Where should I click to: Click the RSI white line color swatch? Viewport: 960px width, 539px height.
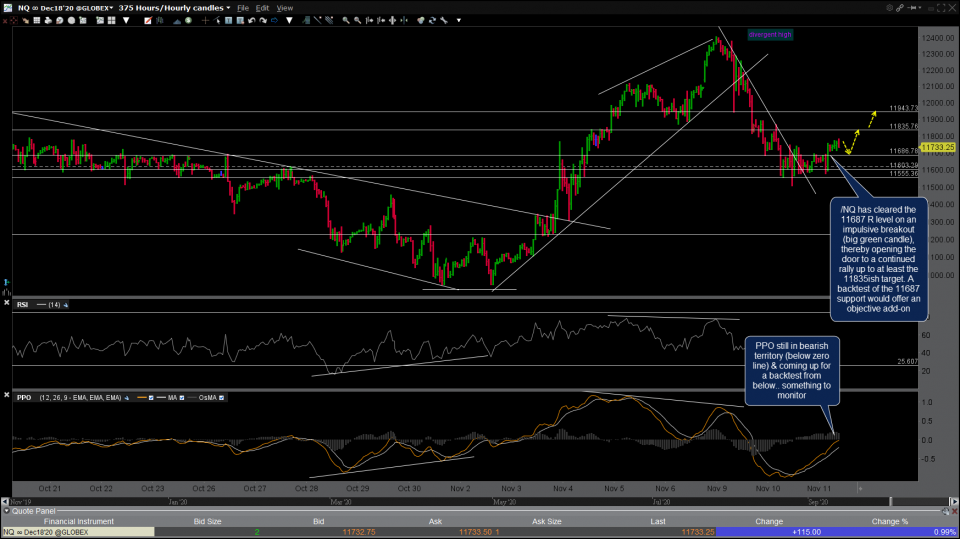pos(42,304)
